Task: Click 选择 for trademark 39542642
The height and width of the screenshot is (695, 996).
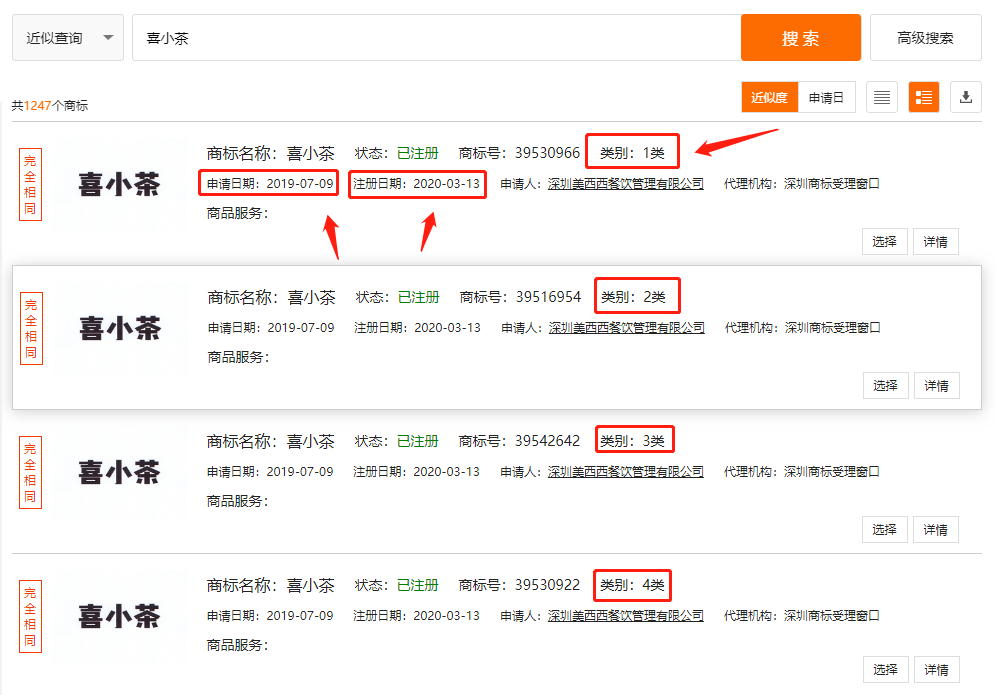Action: pyautogui.click(x=884, y=529)
